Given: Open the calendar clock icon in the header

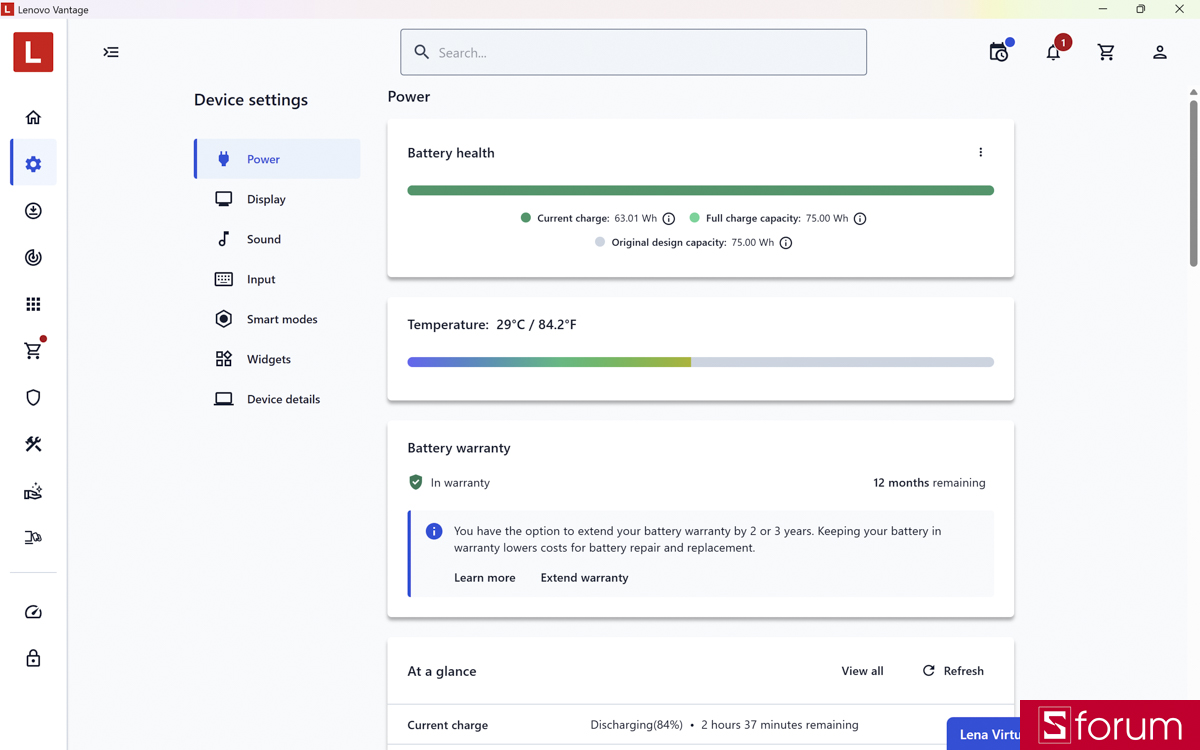Looking at the screenshot, I should pyautogui.click(x=999, y=51).
